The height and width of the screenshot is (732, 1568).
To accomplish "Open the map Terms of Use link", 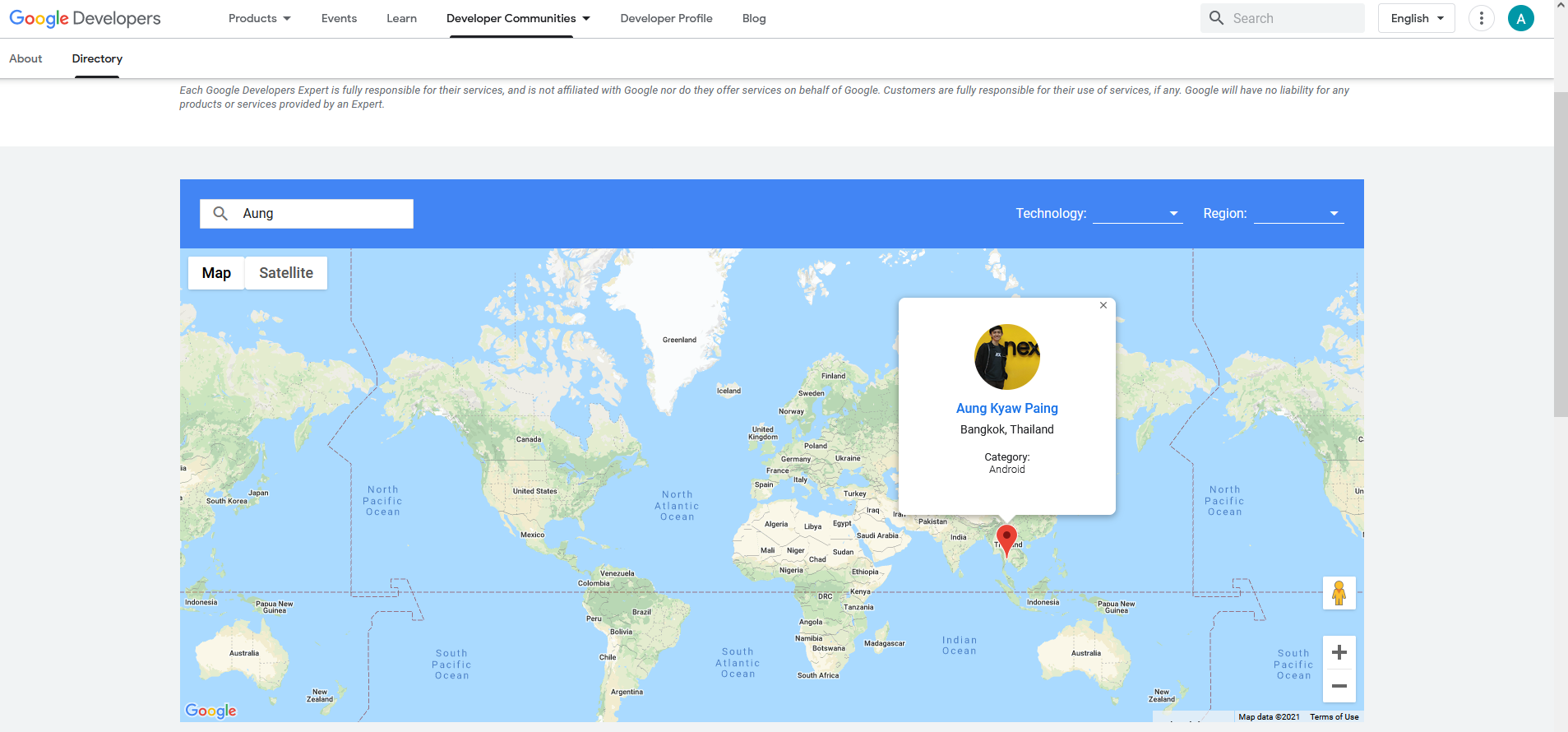I will [1334, 717].
